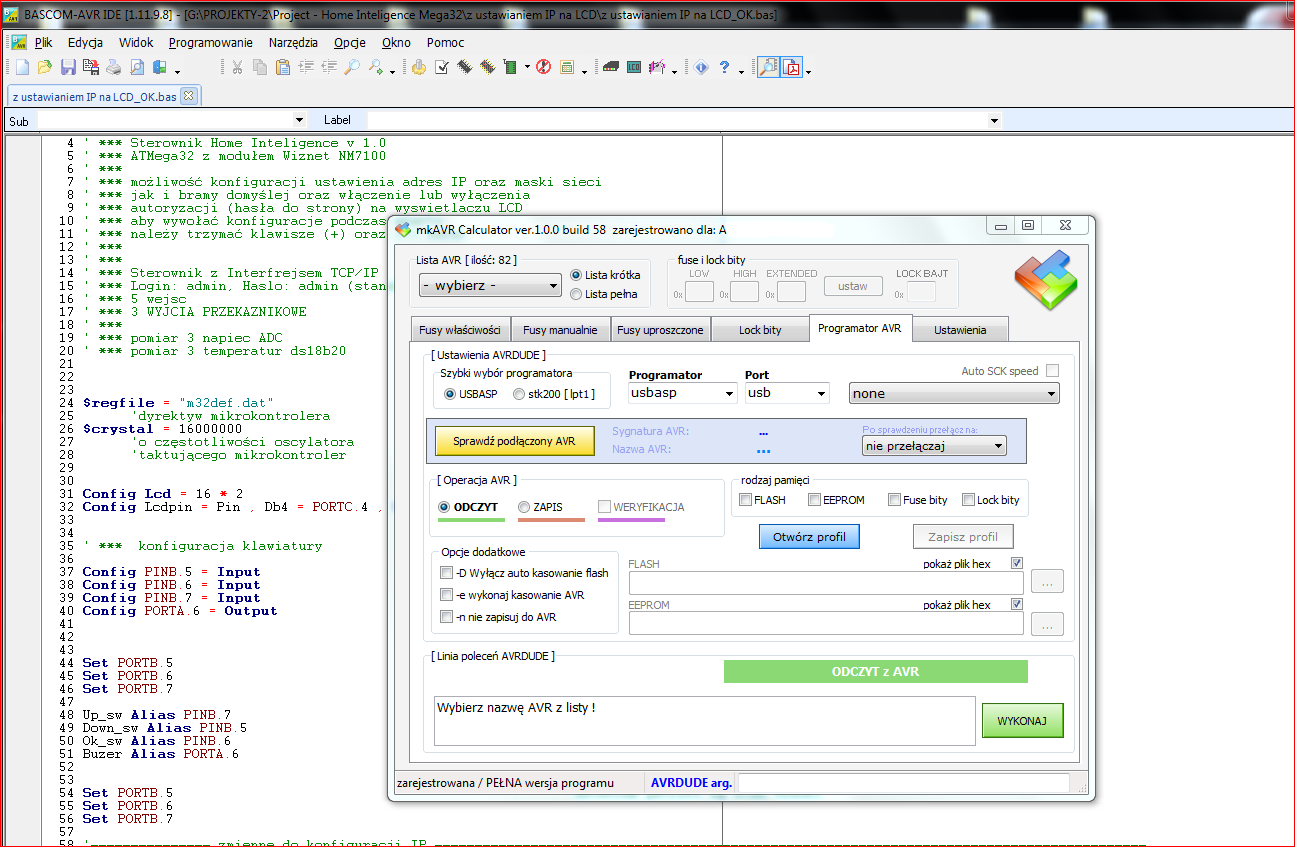Switch to the Lock bity tab
The height and width of the screenshot is (847, 1295).
760,330
